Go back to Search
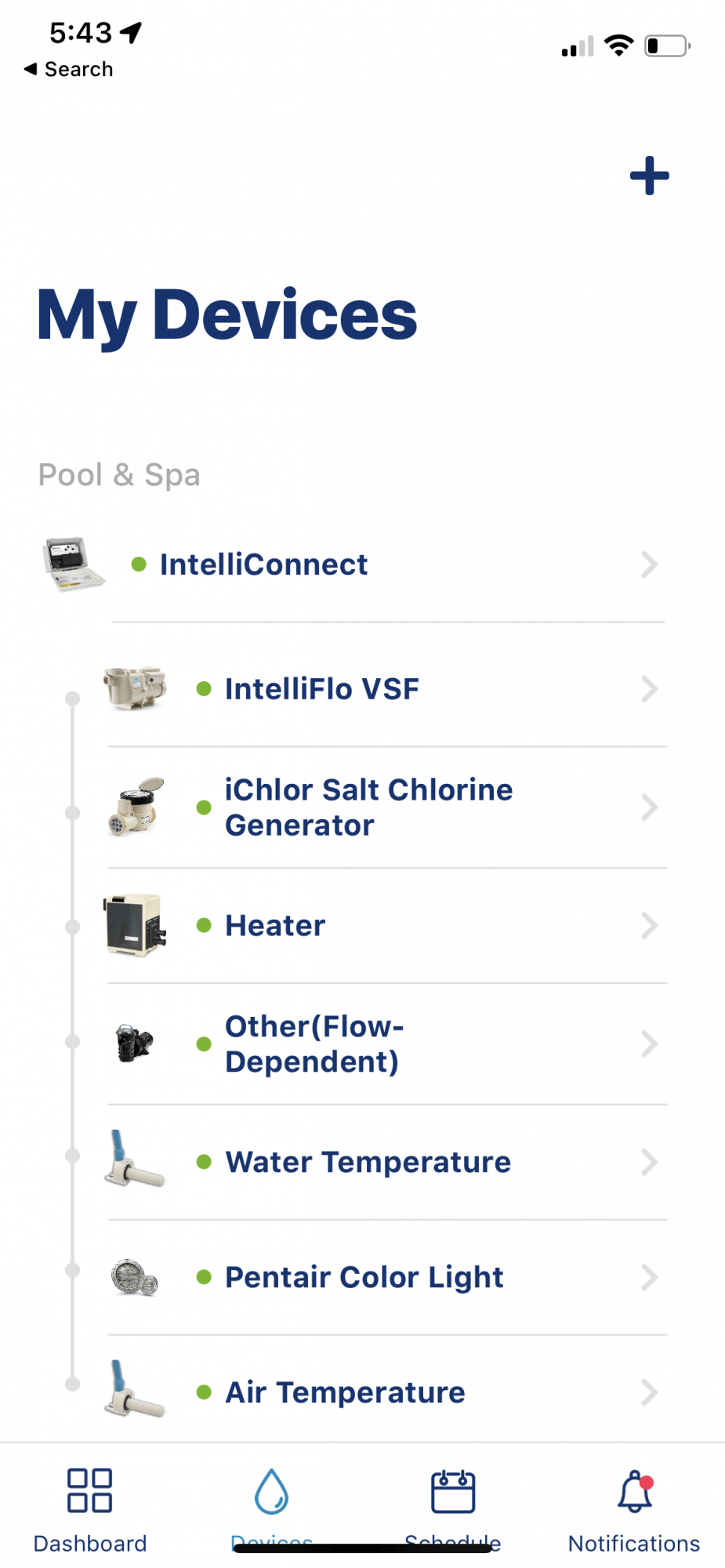The height and width of the screenshot is (1568, 725). [68, 69]
